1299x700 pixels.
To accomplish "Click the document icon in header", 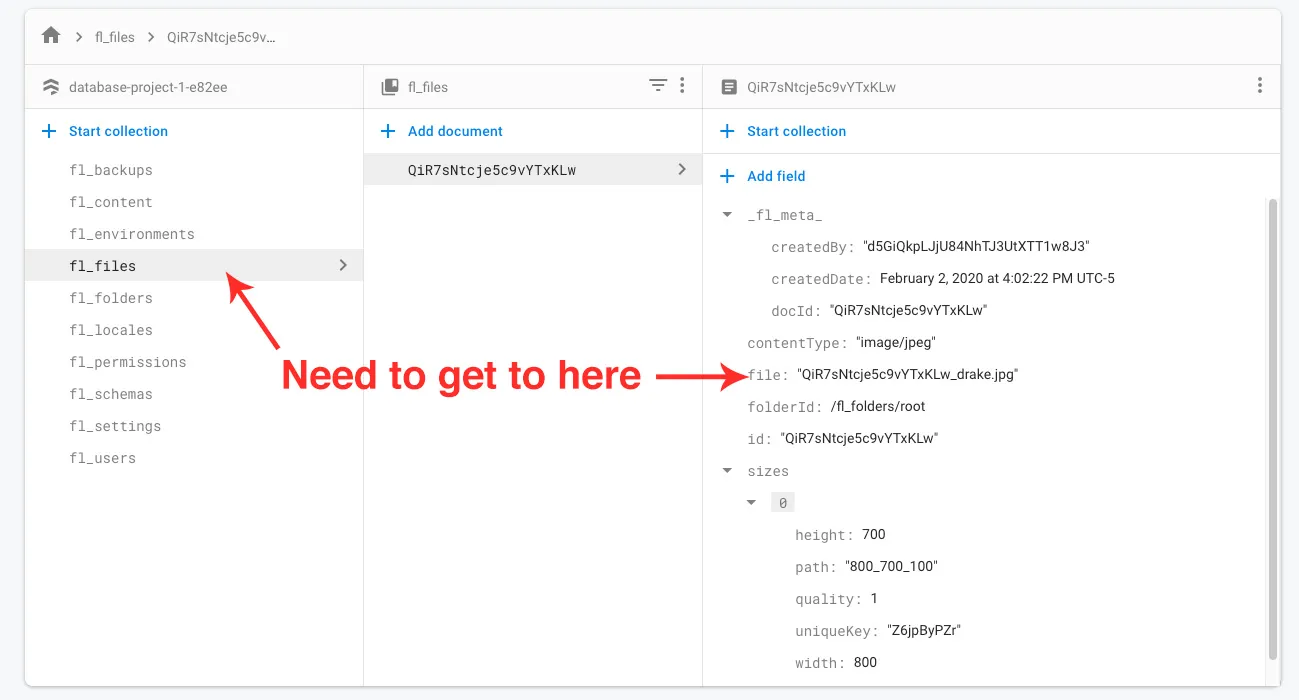I will click(x=729, y=87).
